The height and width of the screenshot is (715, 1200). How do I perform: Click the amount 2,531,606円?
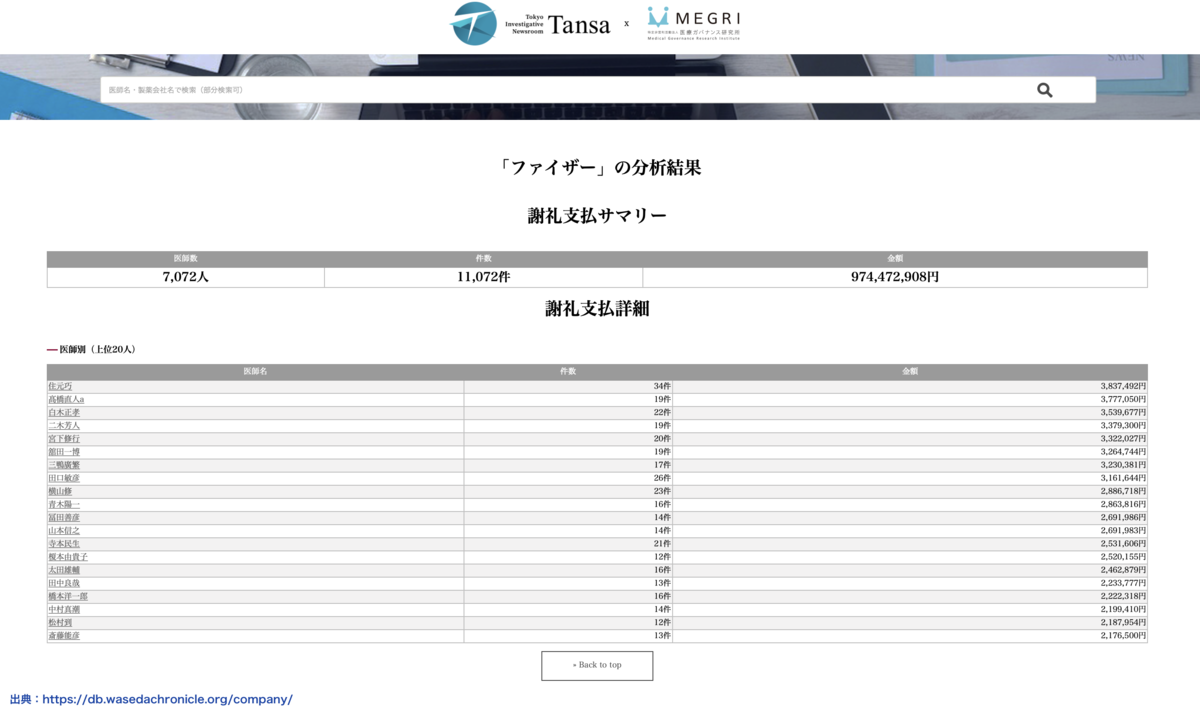point(1123,543)
